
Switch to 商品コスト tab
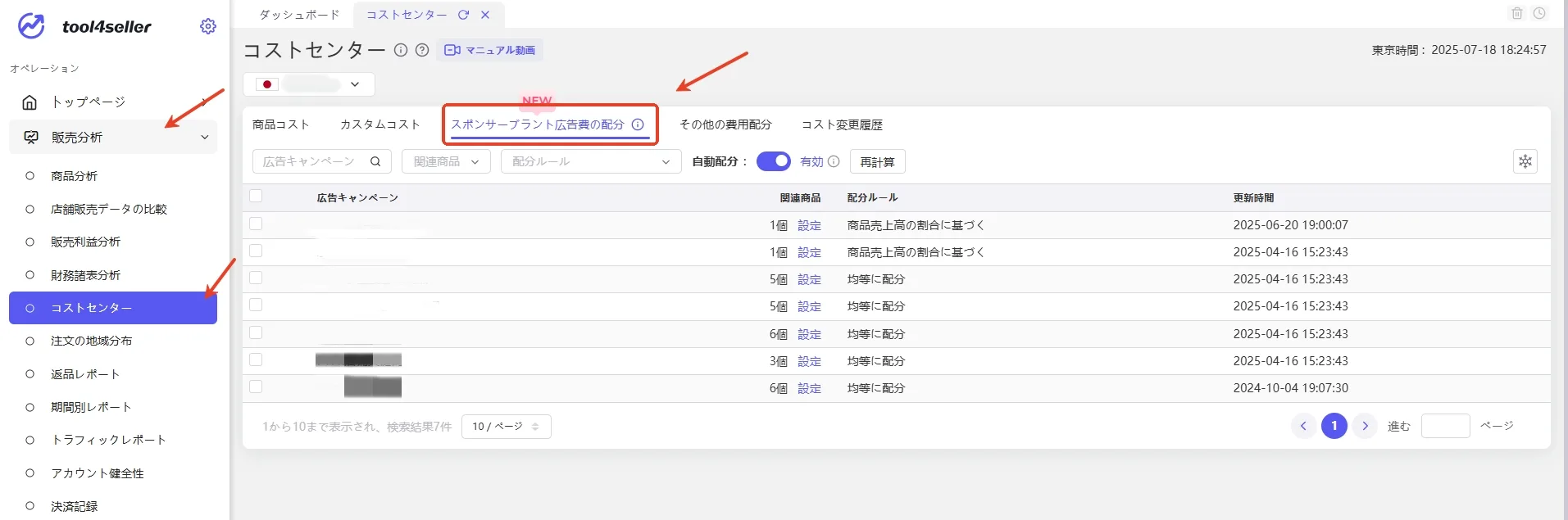pyautogui.click(x=281, y=124)
